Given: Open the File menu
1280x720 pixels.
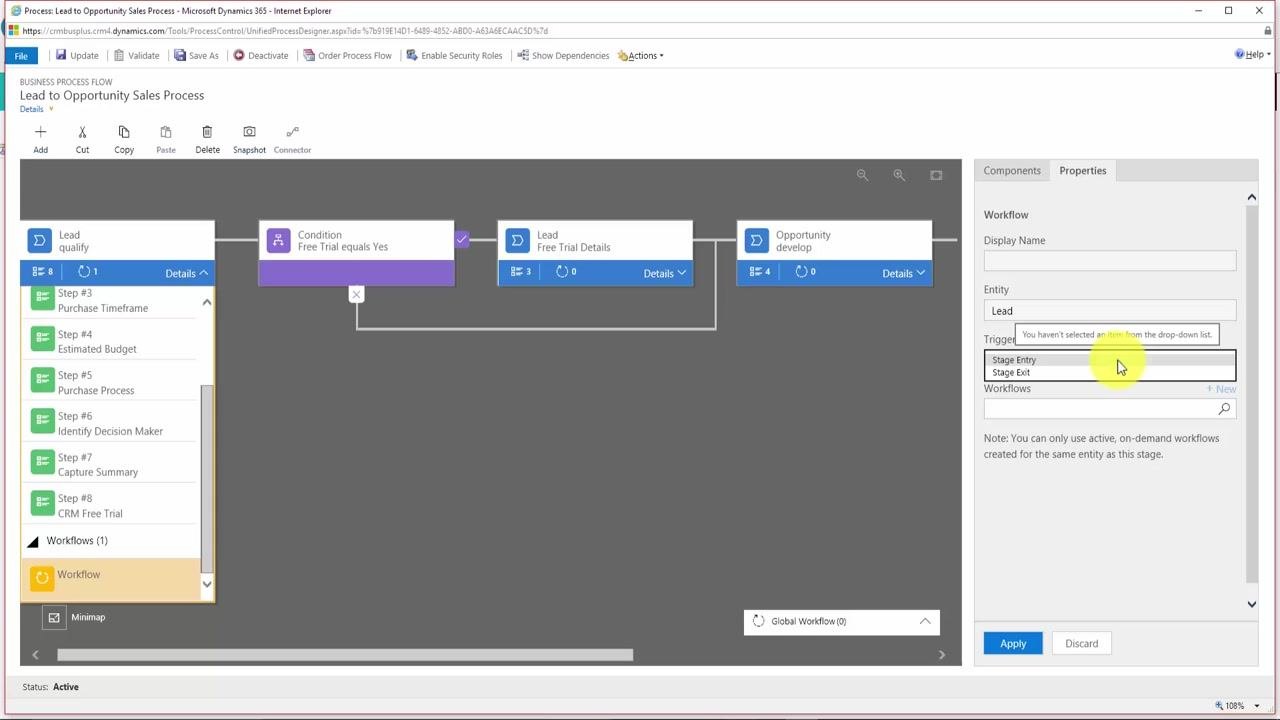Looking at the screenshot, I should 21,56.
